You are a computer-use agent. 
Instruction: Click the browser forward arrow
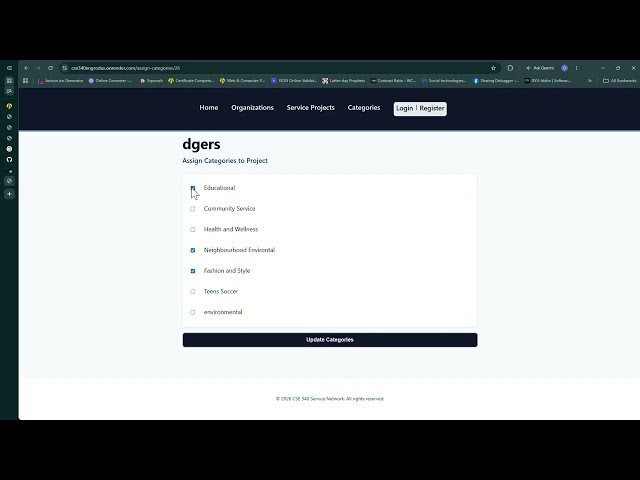coord(38,68)
